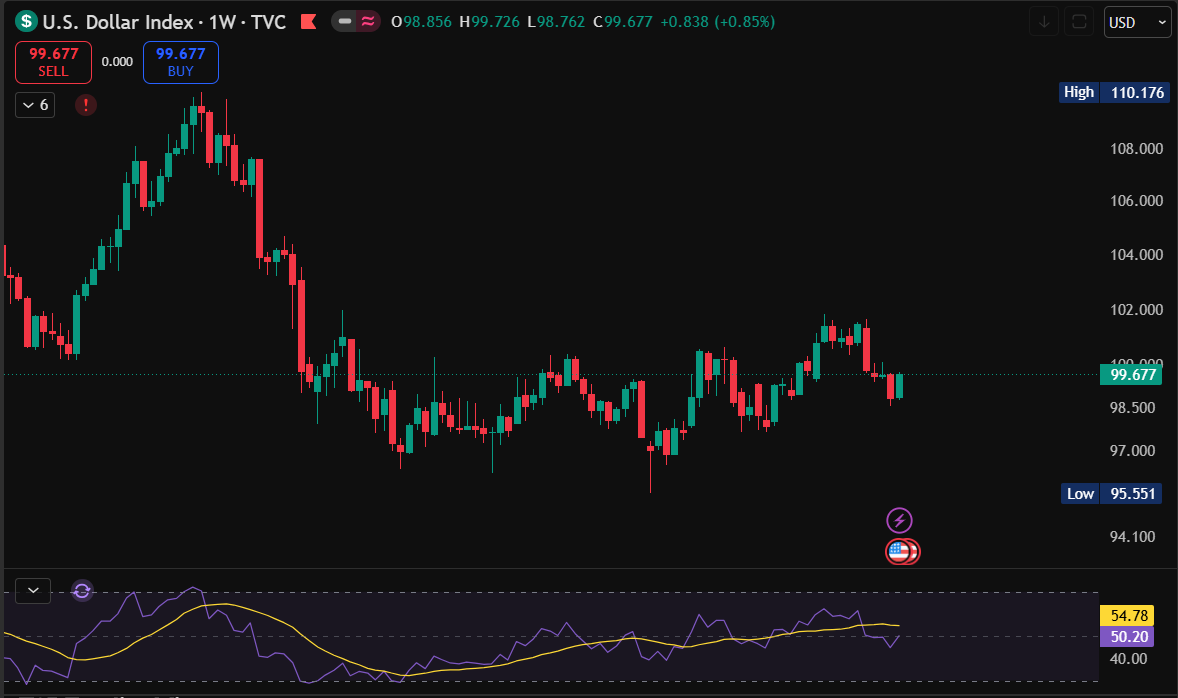This screenshot has width=1178, height=698.
Task: Click the BUY 99.677 button
Action: point(180,62)
